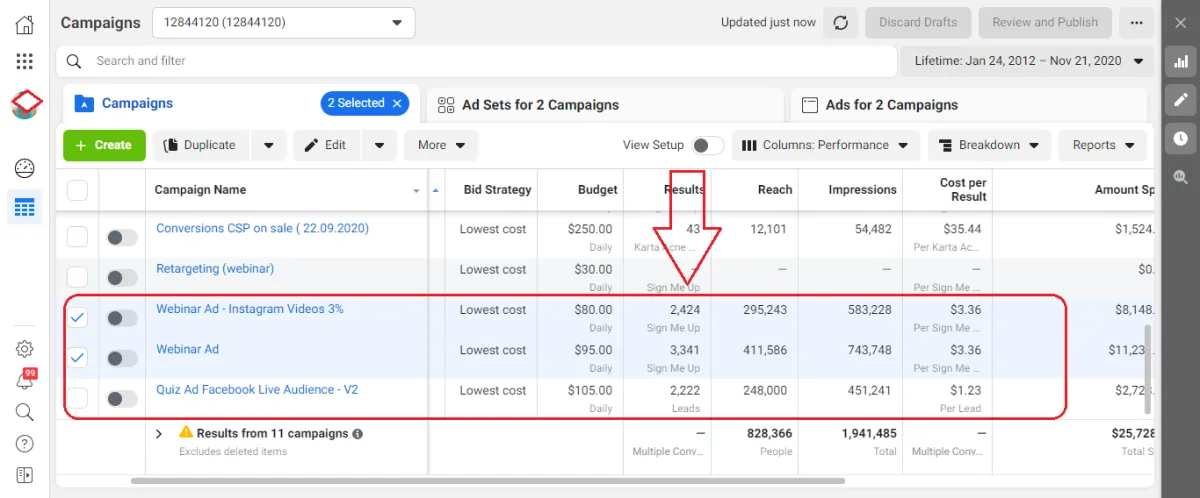Image resolution: width=1200 pixels, height=498 pixels.
Task: Open the Breakdown dropdown
Action: pos(989,145)
